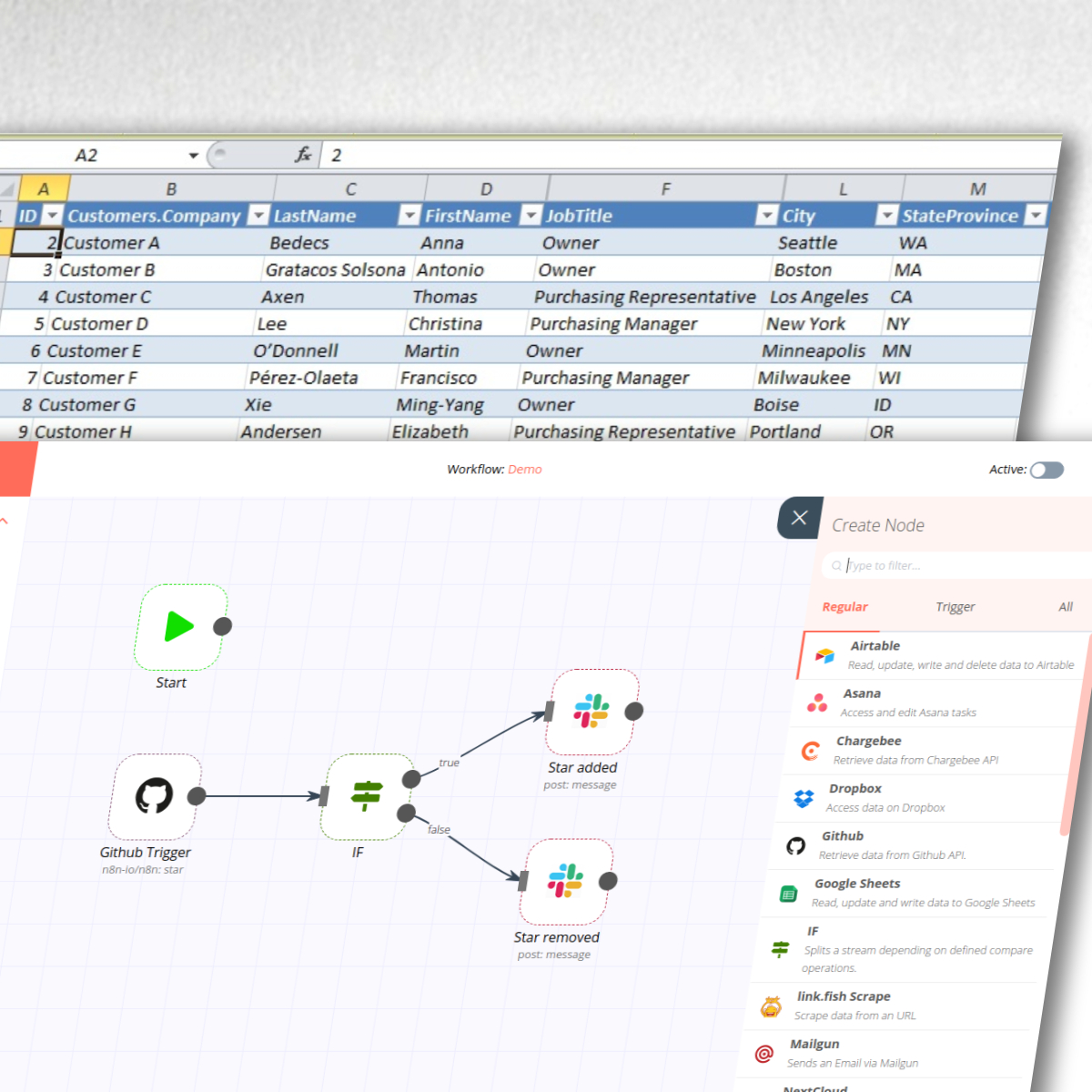Click the Demo workflow name link

click(524, 470)
